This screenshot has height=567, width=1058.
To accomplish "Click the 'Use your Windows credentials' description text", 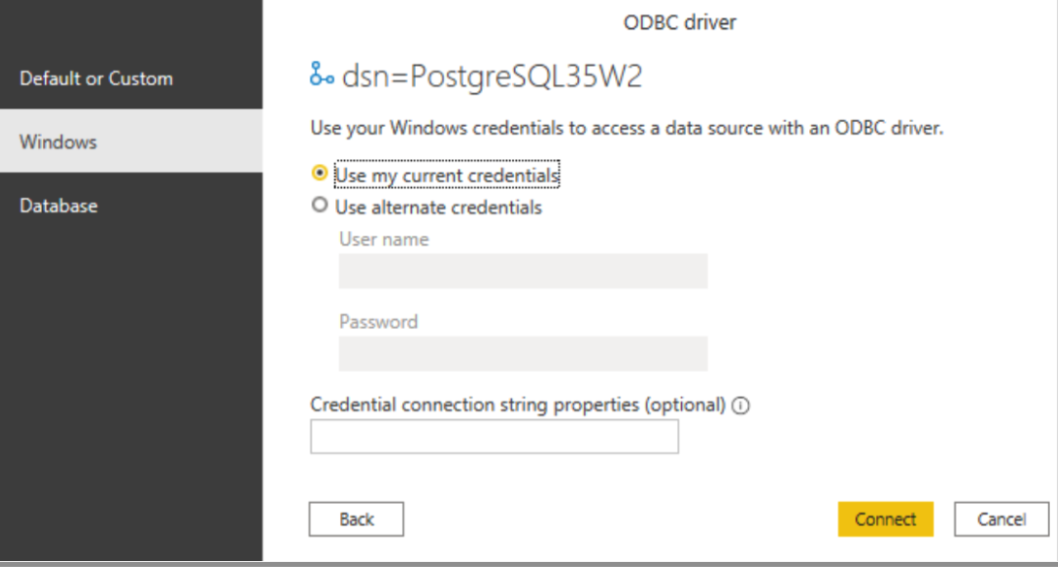I will click(x=626, y=128).
